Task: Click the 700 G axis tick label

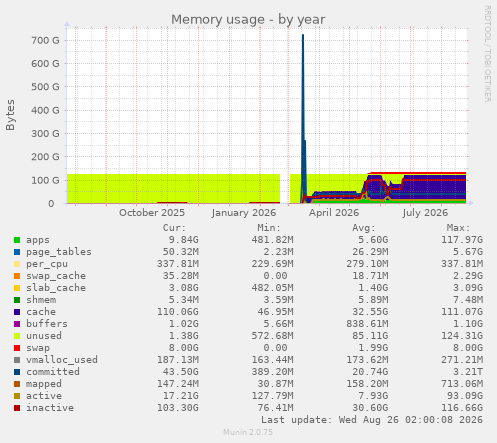Action: point(45,41)
